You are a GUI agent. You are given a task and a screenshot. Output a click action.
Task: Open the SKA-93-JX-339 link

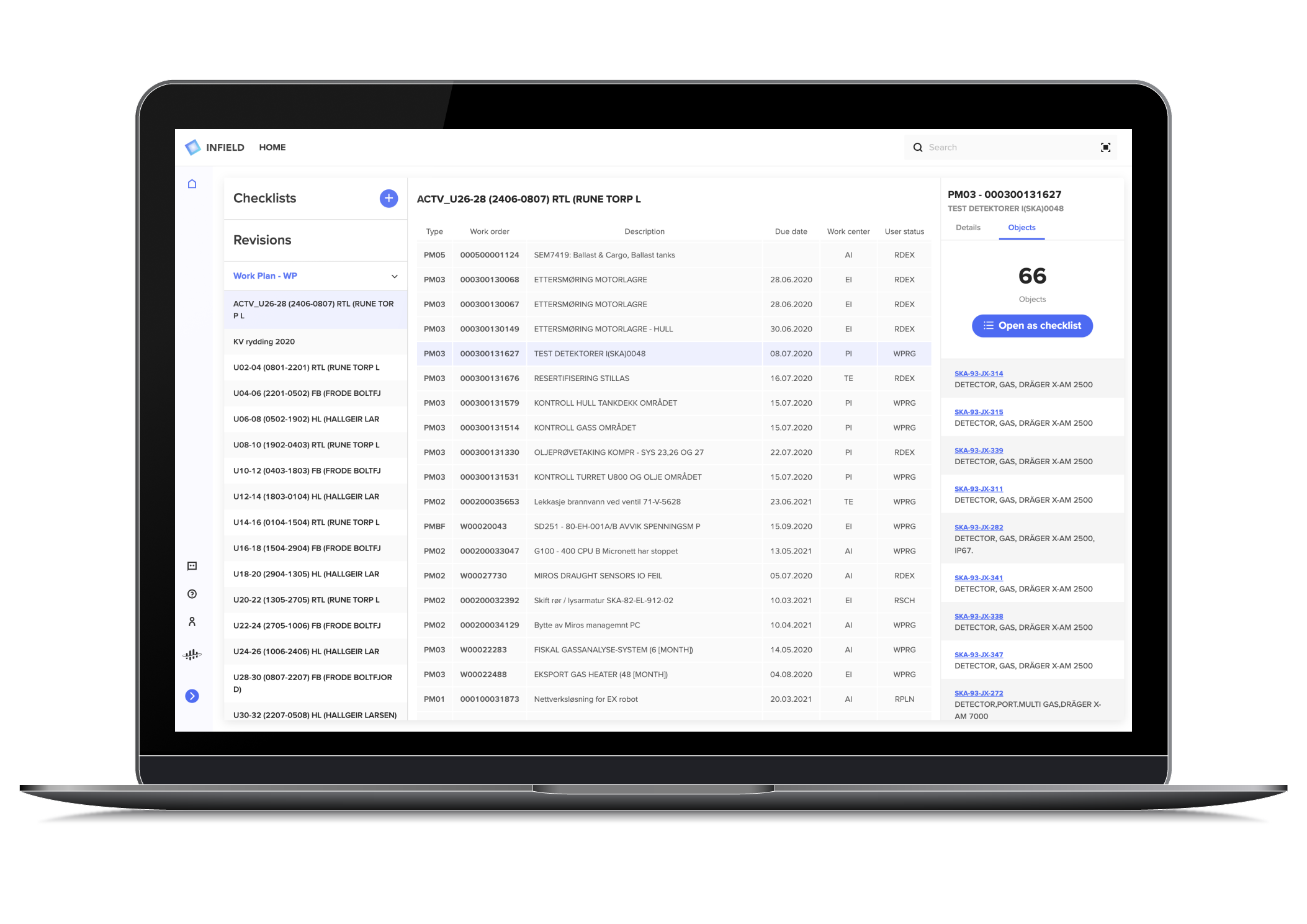(978, 451)
